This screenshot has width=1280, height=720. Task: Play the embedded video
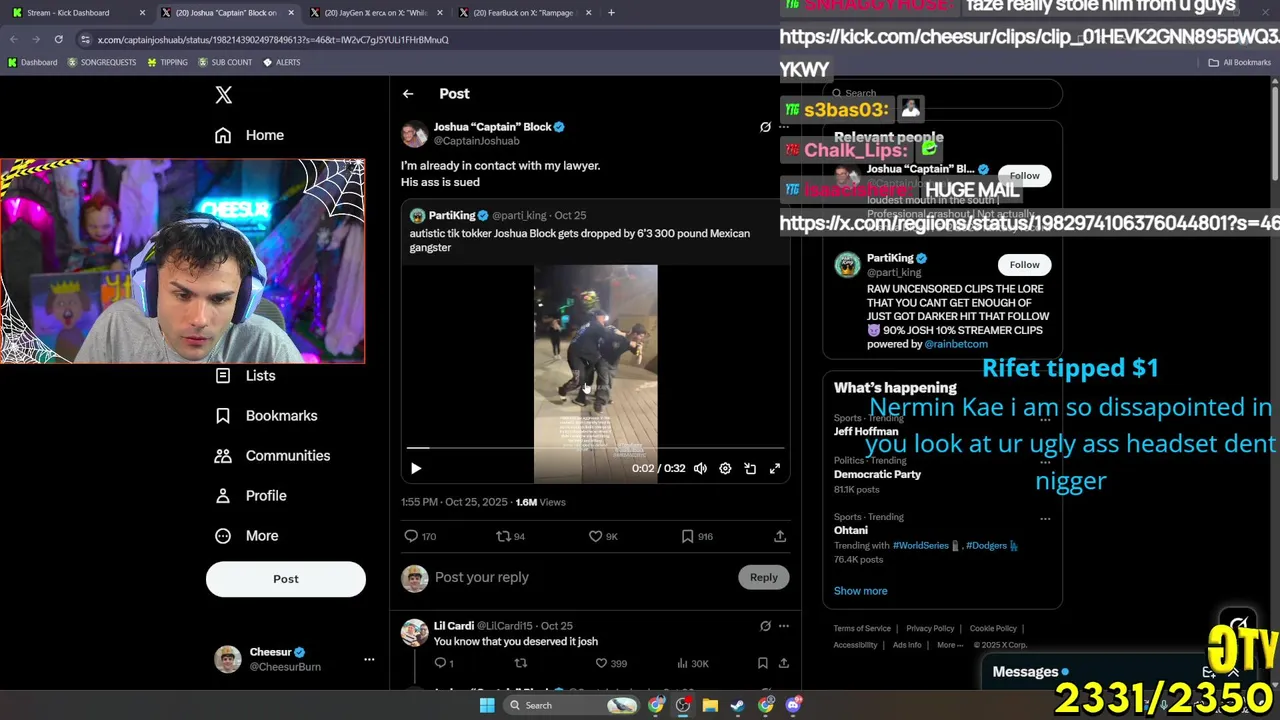416,468
